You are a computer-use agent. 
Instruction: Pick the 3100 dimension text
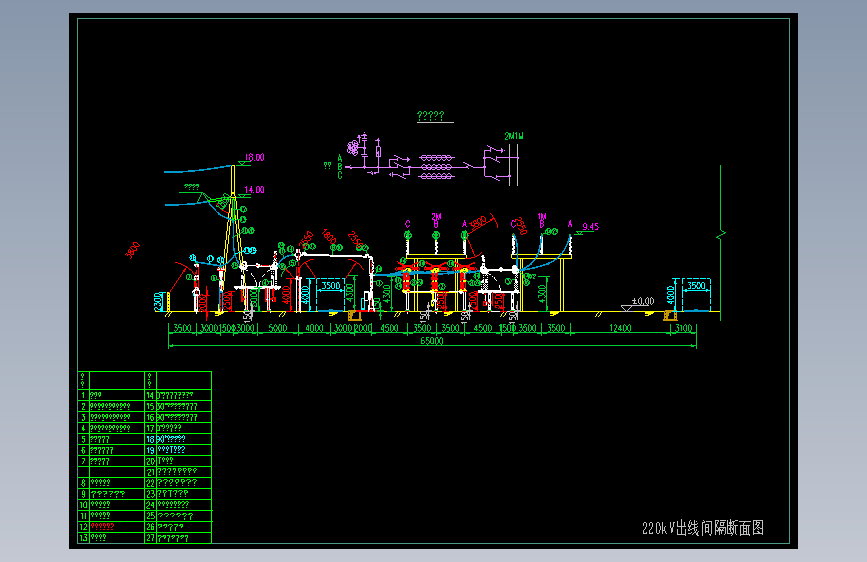[x=684, y=328]
